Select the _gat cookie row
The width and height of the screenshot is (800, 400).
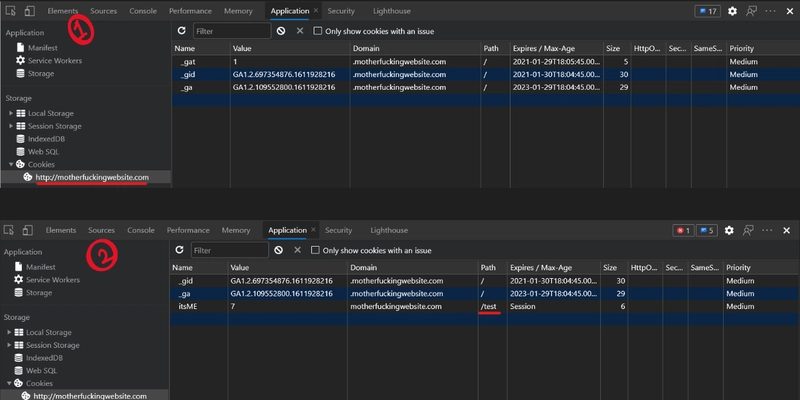click(485, 62)
